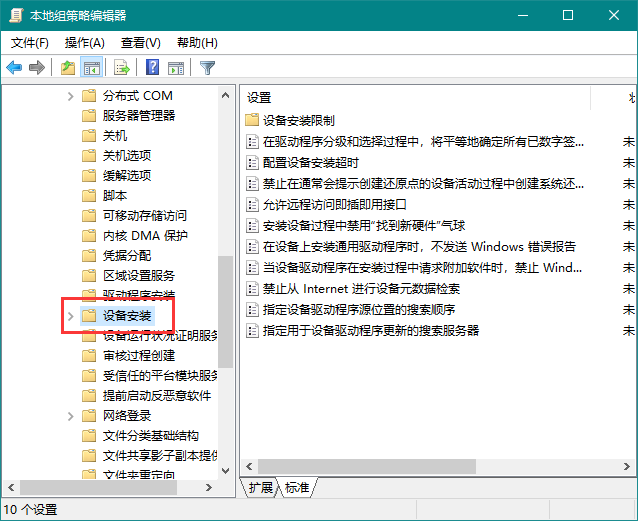This screenshot has height=521, width=638.
Task: Open the 查看(V) menu
Action: (x=141, y=42)
